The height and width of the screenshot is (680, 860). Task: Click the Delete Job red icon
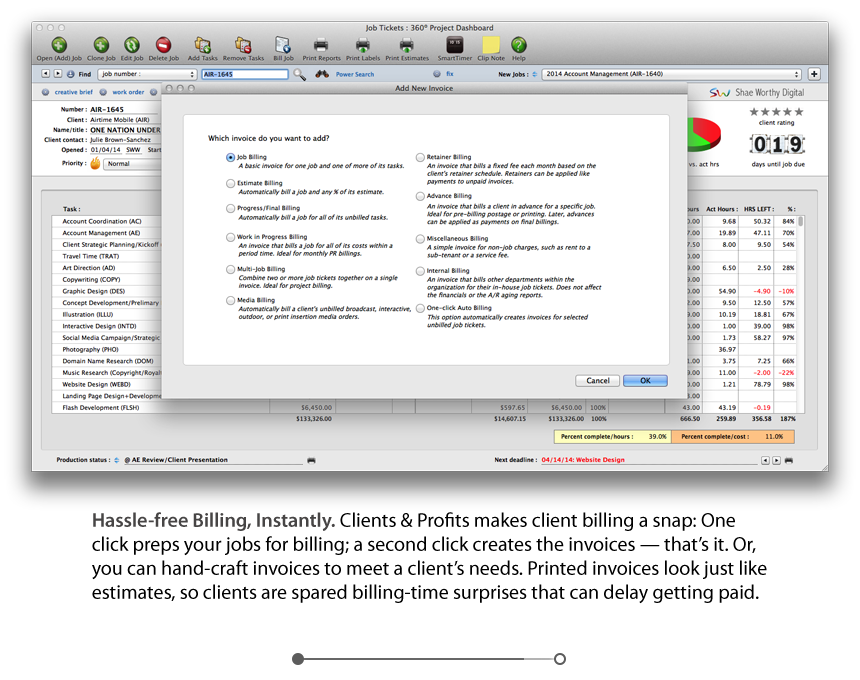coord(163,45)
